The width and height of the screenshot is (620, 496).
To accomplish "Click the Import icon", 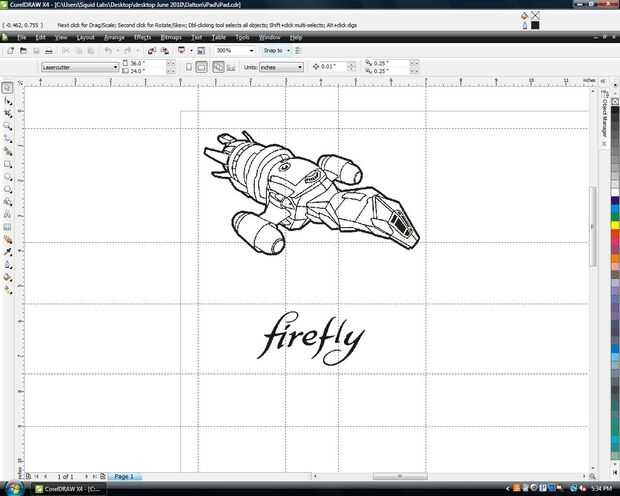I will coord(151,51).
